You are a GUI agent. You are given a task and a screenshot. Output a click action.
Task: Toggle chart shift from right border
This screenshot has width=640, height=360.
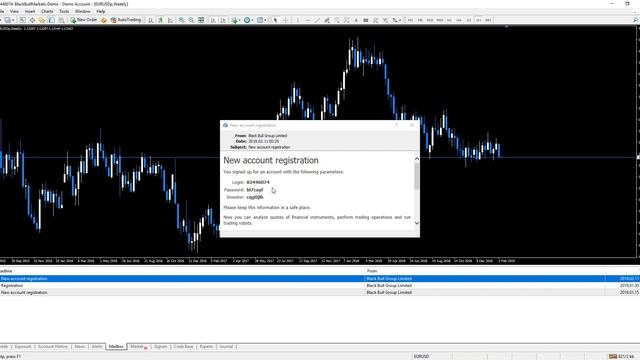[223, 20]
